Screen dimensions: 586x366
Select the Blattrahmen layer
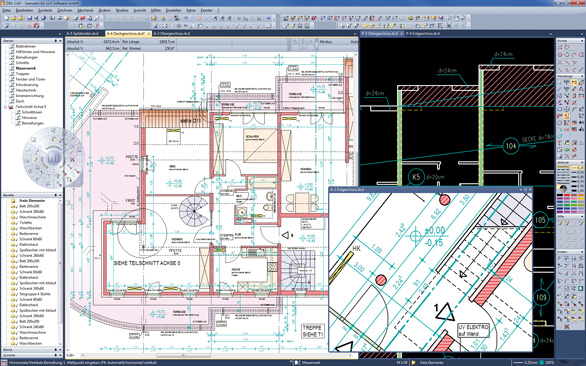26,46
